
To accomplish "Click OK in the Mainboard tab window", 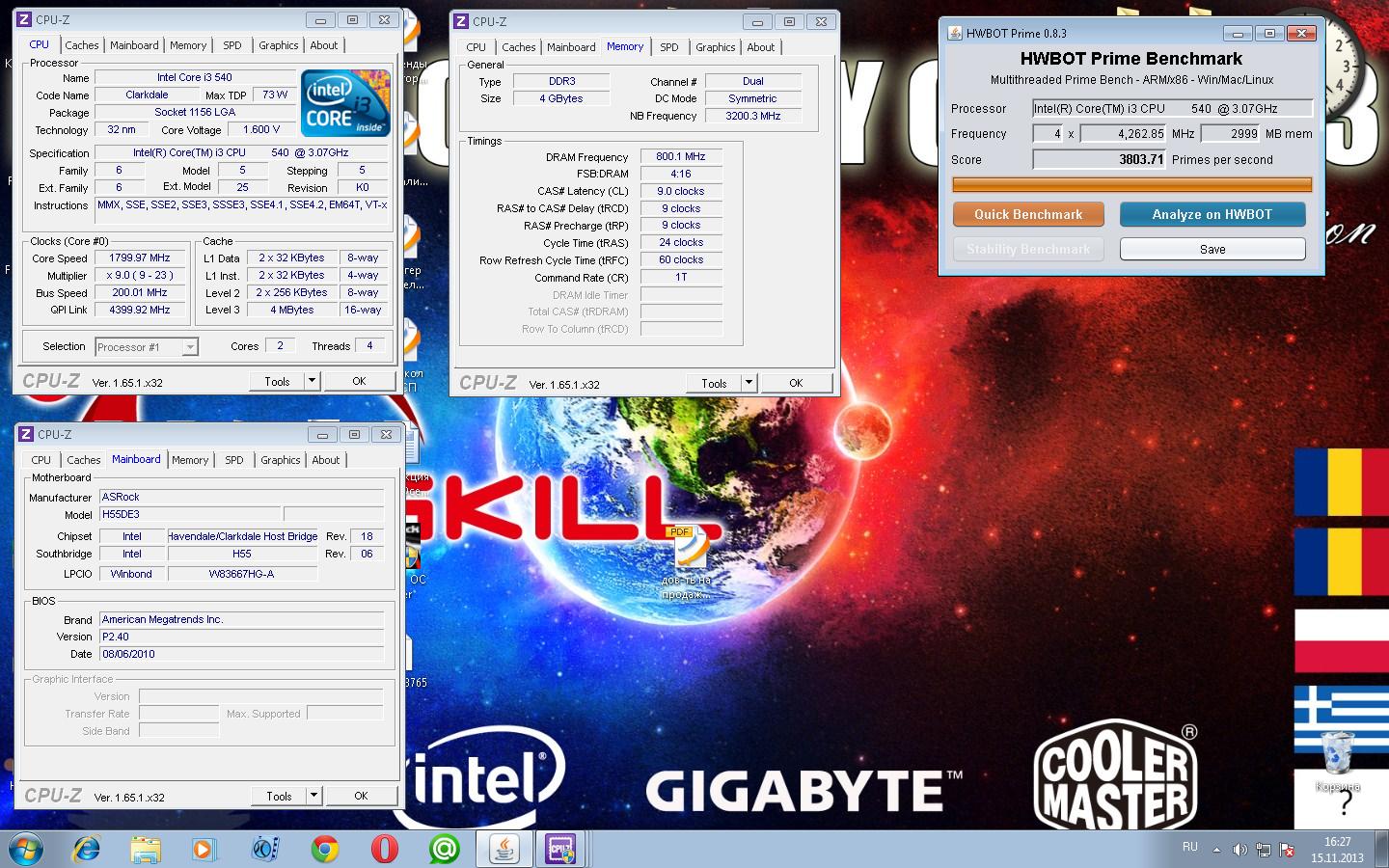I will (x=361, y=796).
